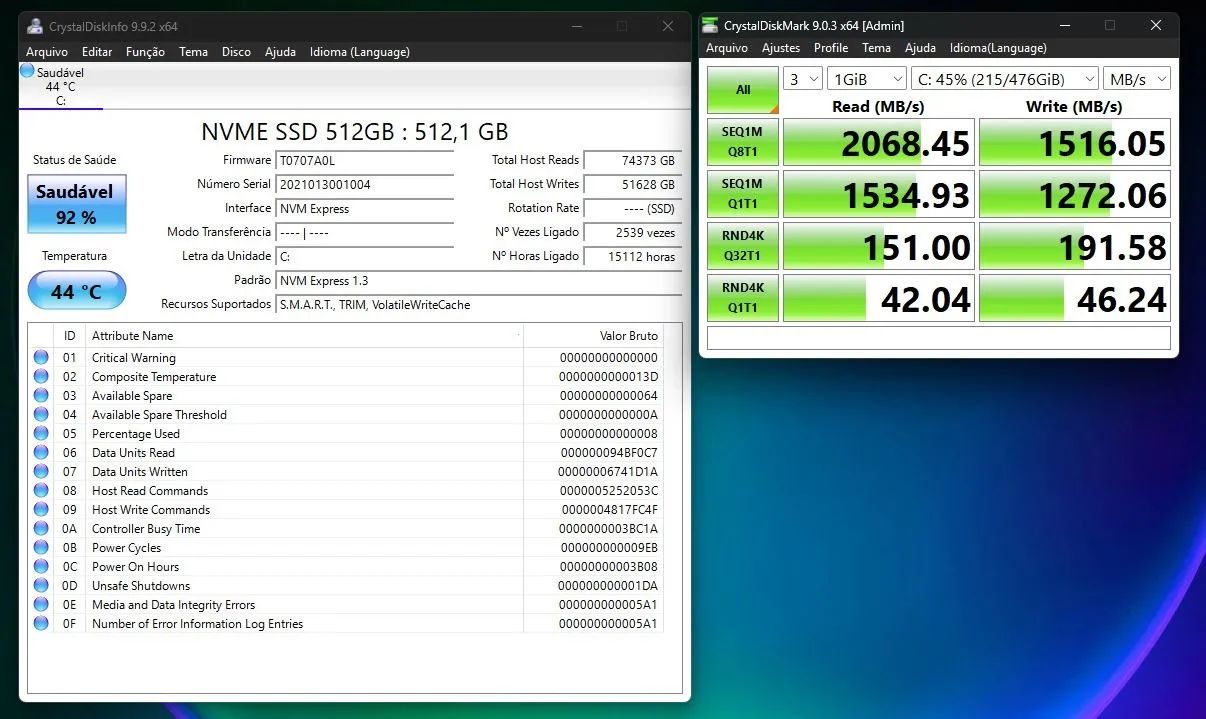Click the Nº Vezes Ligado value 2539 vezes
The image size is (1206, 719).
click(632, 232)
